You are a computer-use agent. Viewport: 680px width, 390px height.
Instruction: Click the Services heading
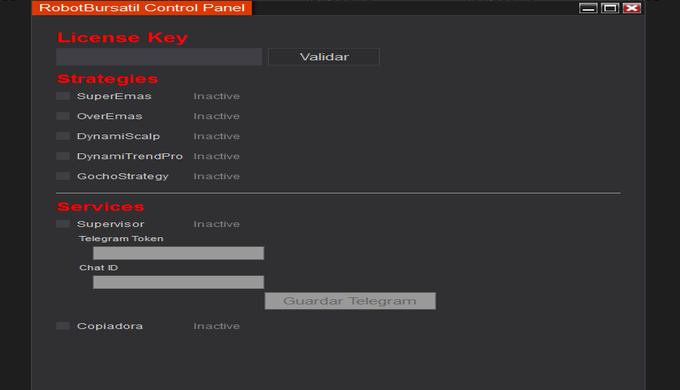pos(101,206)
